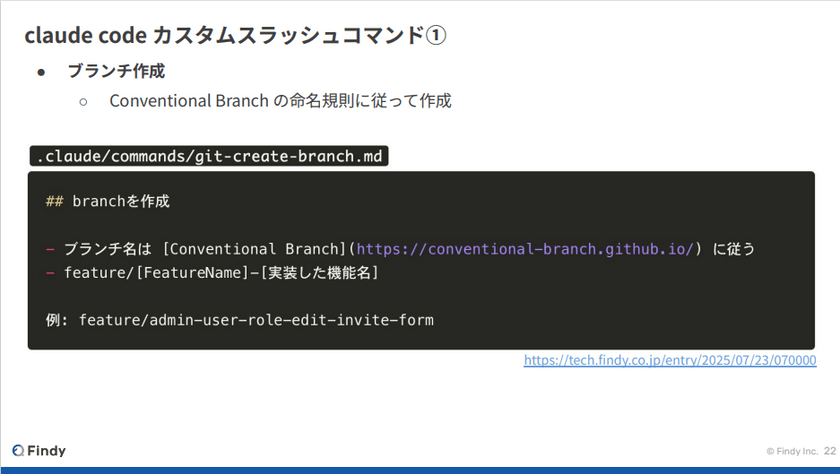Select the "feature/[FeatureName]-[実装した機能名]" line
This screenshot has height=474, width=840.
221,272
